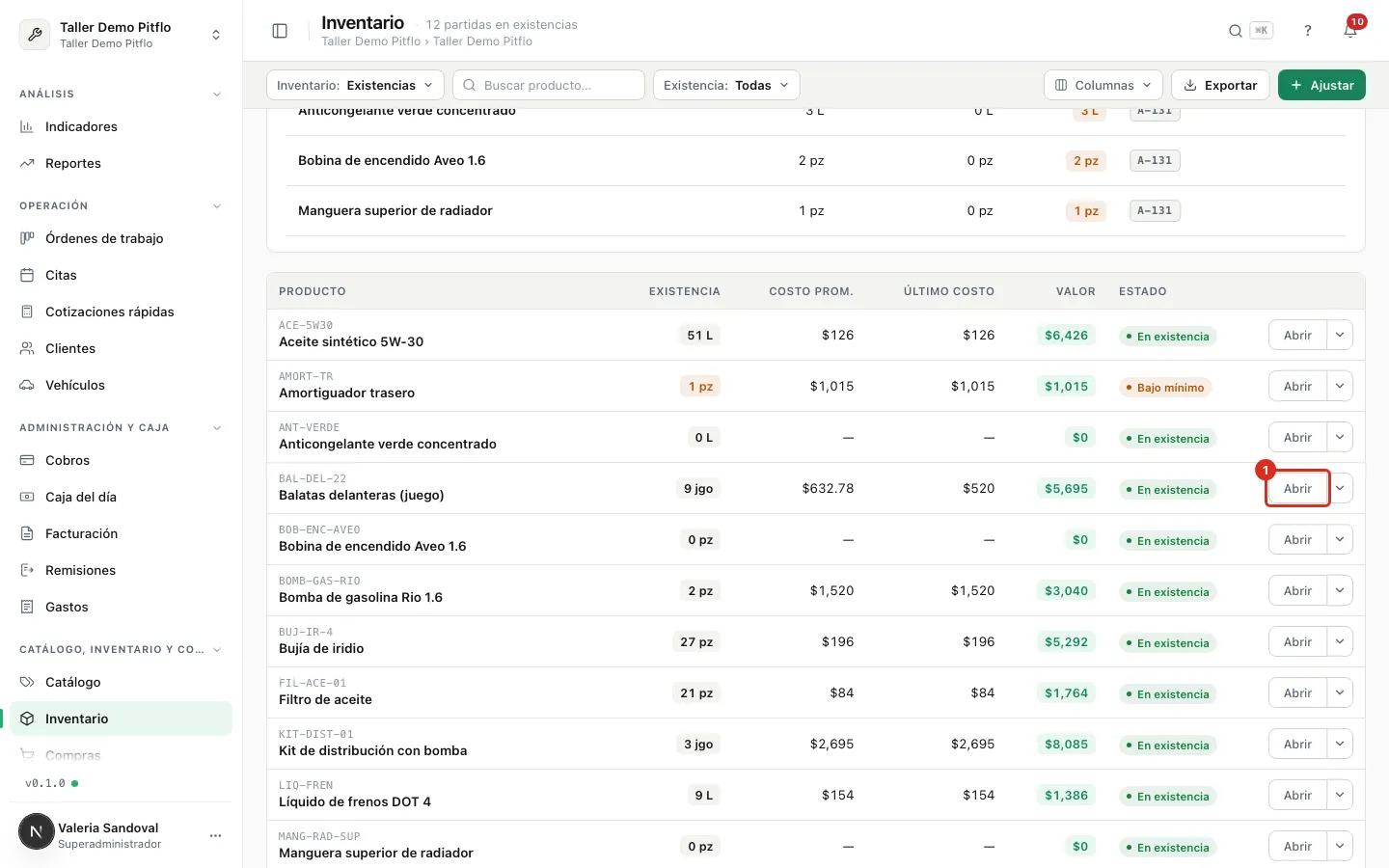This screenshot has width=1389, height=868.
Task: Expand actions arrow for Bujía de iridio row
Action: (1340, 641)
